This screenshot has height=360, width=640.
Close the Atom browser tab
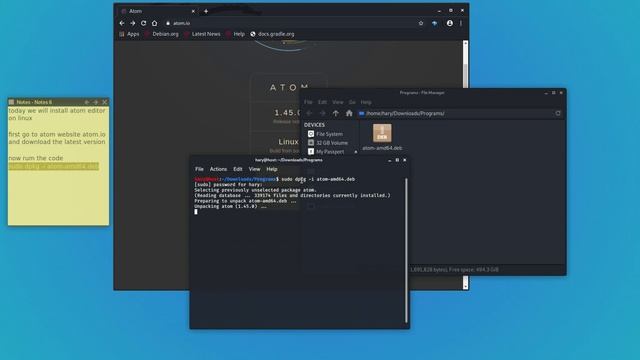click(193, 11)
